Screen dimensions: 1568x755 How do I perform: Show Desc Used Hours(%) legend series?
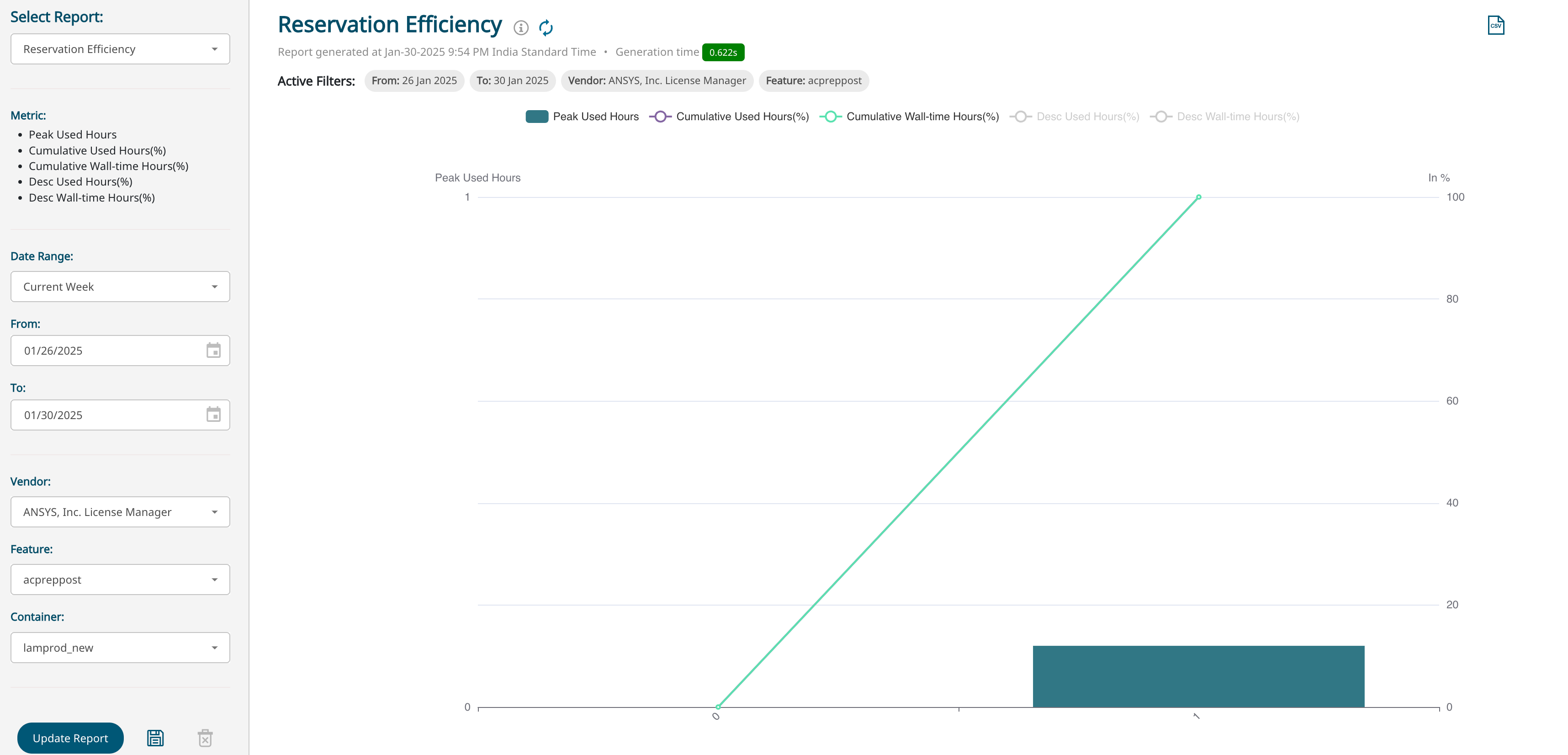tap(1075, 116)
